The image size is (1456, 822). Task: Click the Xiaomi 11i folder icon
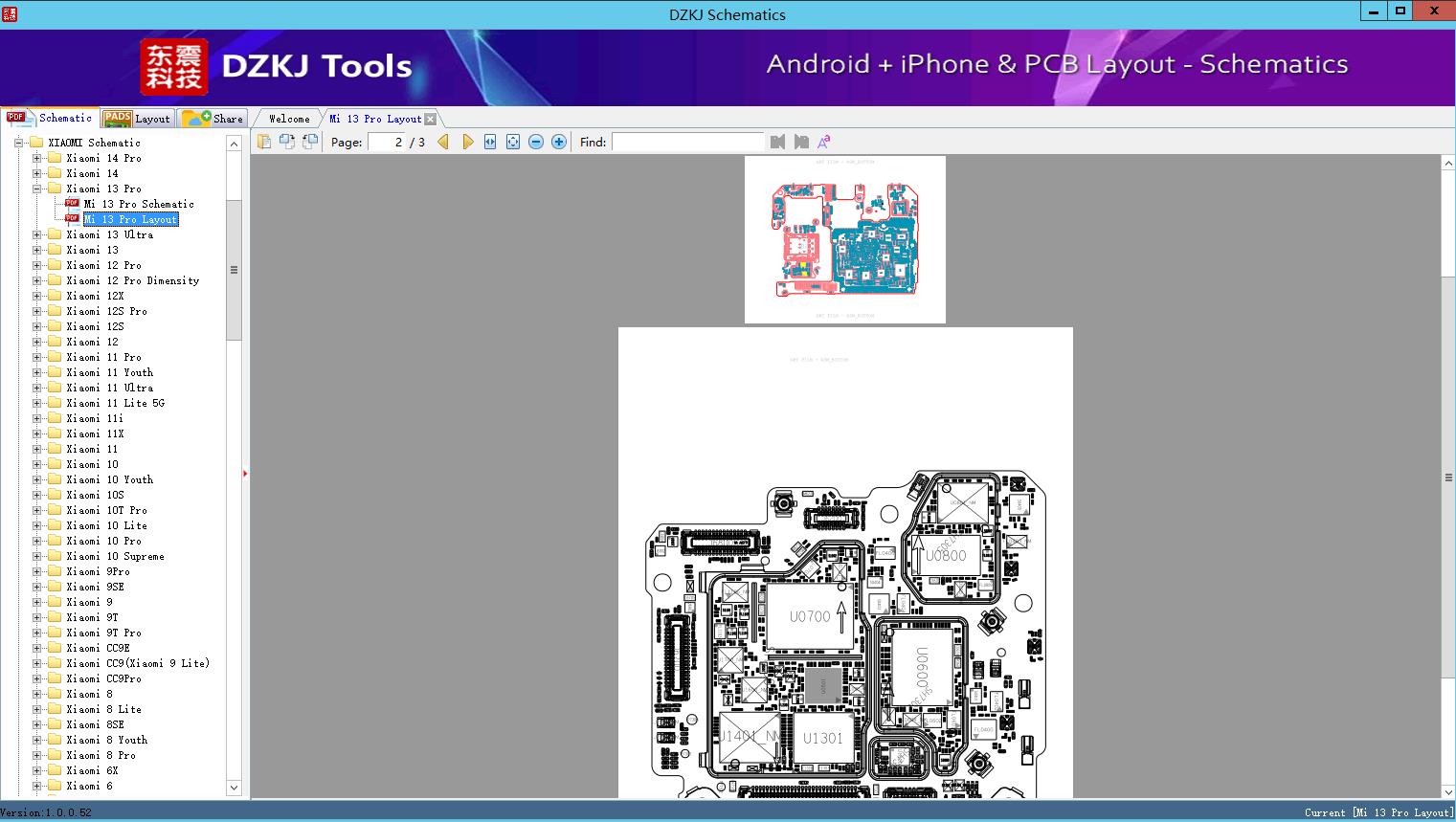pyautogui.click(x=55, y=418)
